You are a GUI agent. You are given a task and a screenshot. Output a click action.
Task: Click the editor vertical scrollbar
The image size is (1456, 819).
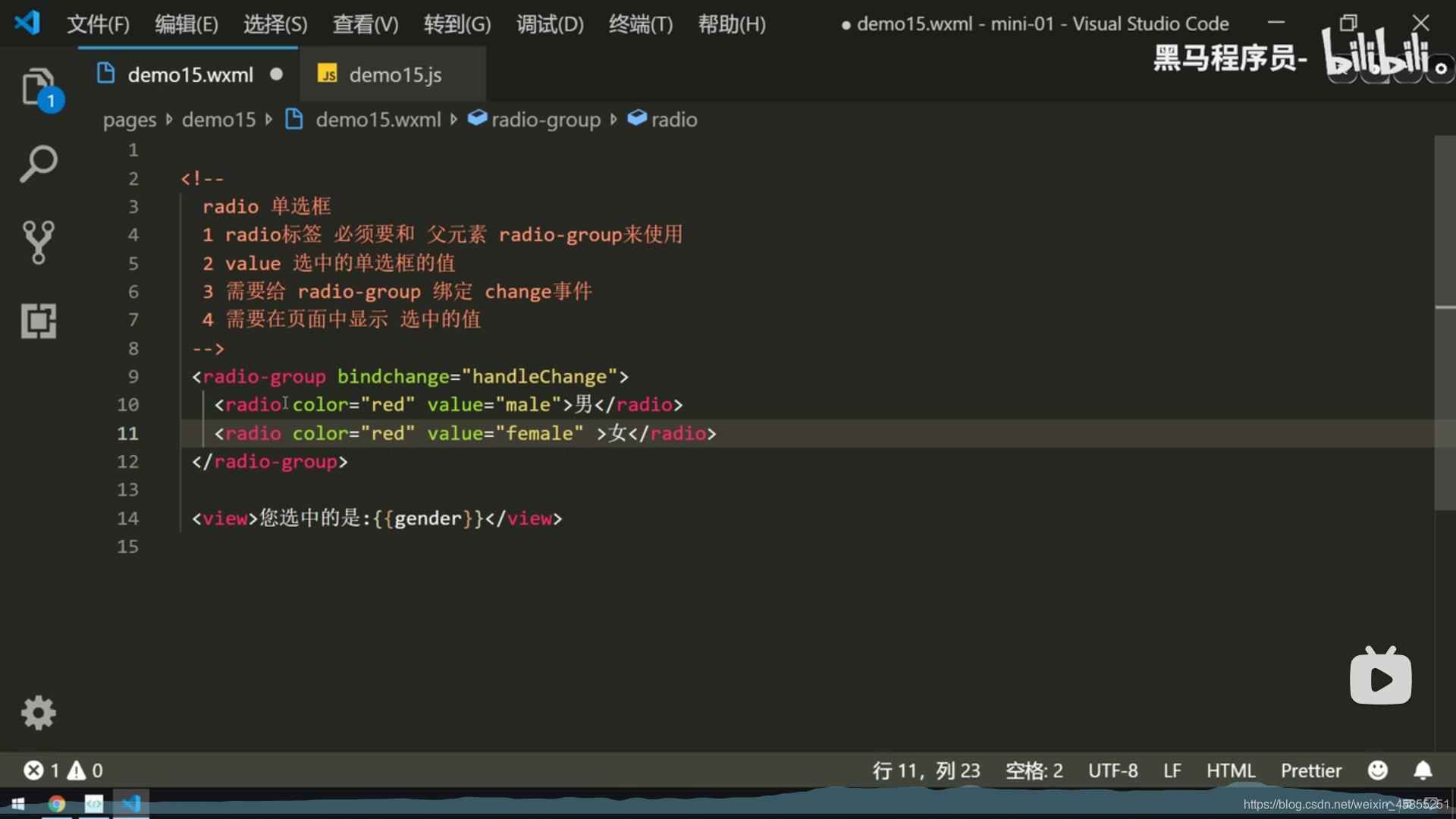coord(1445,322)
